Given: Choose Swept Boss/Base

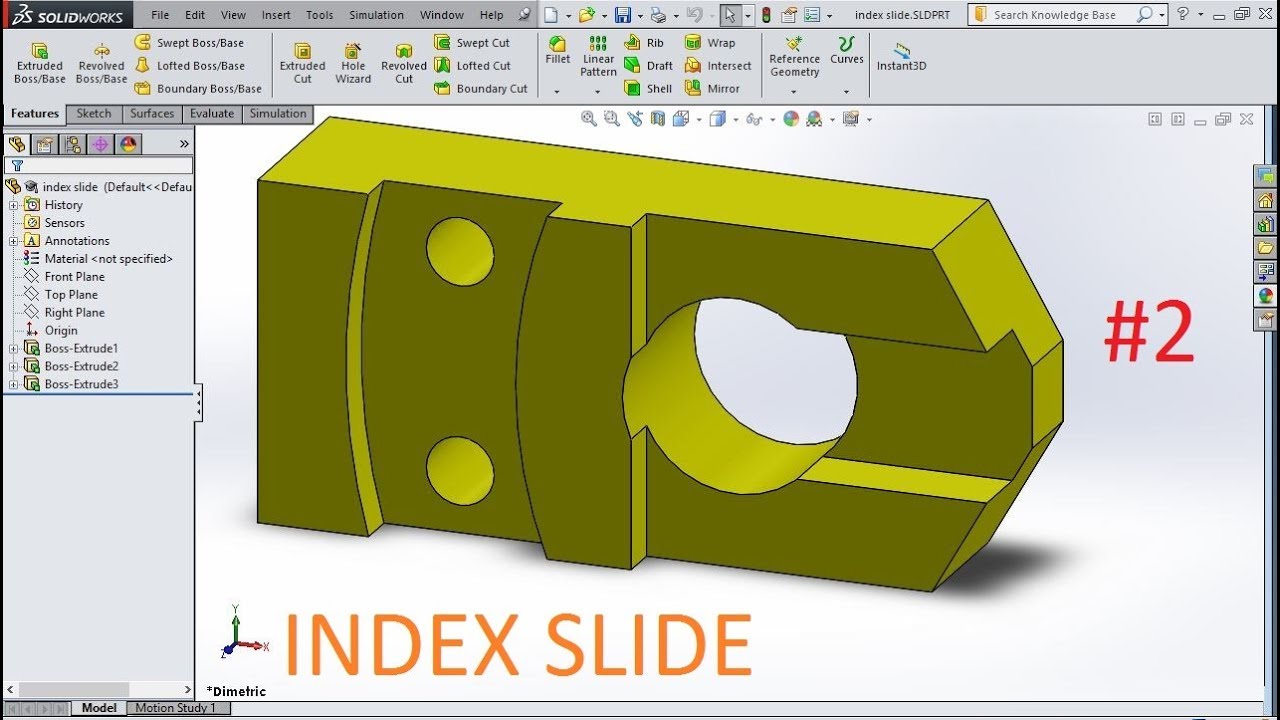Looking at the screenshot, I should [189, 43].
